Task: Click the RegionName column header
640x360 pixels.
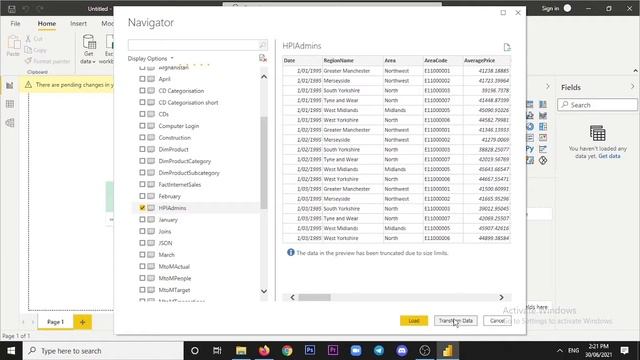Action: click(x=352, y=60)
